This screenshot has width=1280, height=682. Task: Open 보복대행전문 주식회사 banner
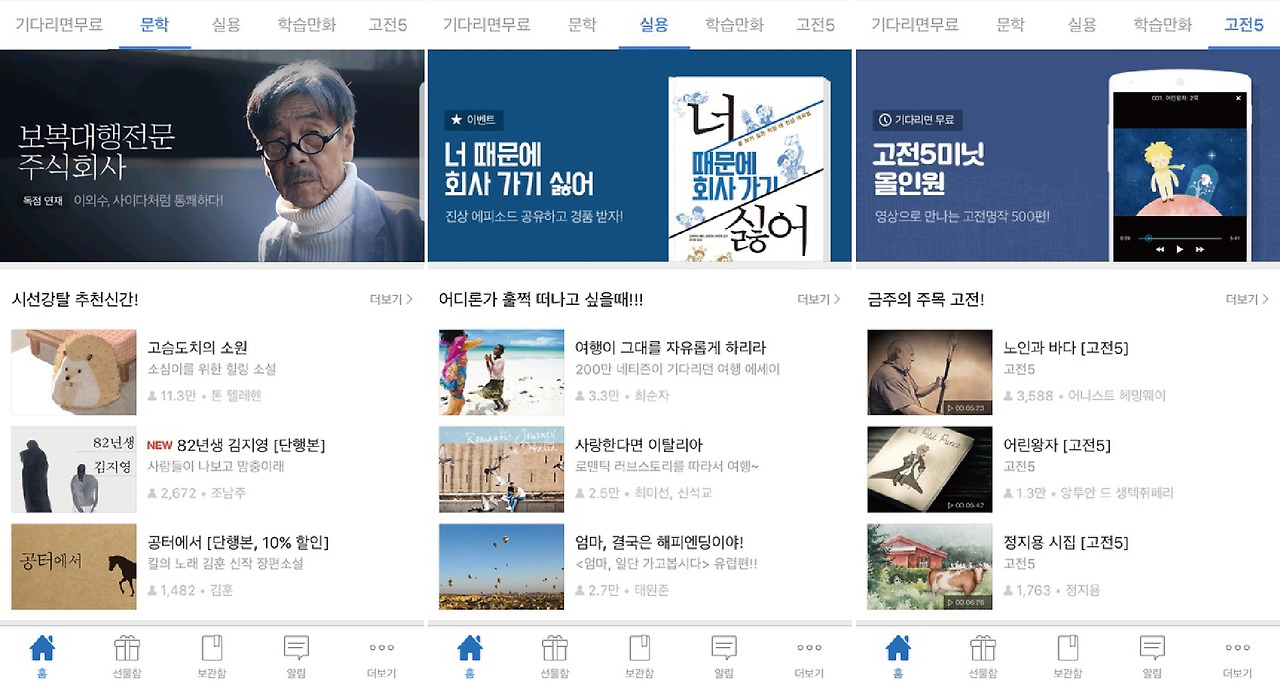[x=212, y=155]
